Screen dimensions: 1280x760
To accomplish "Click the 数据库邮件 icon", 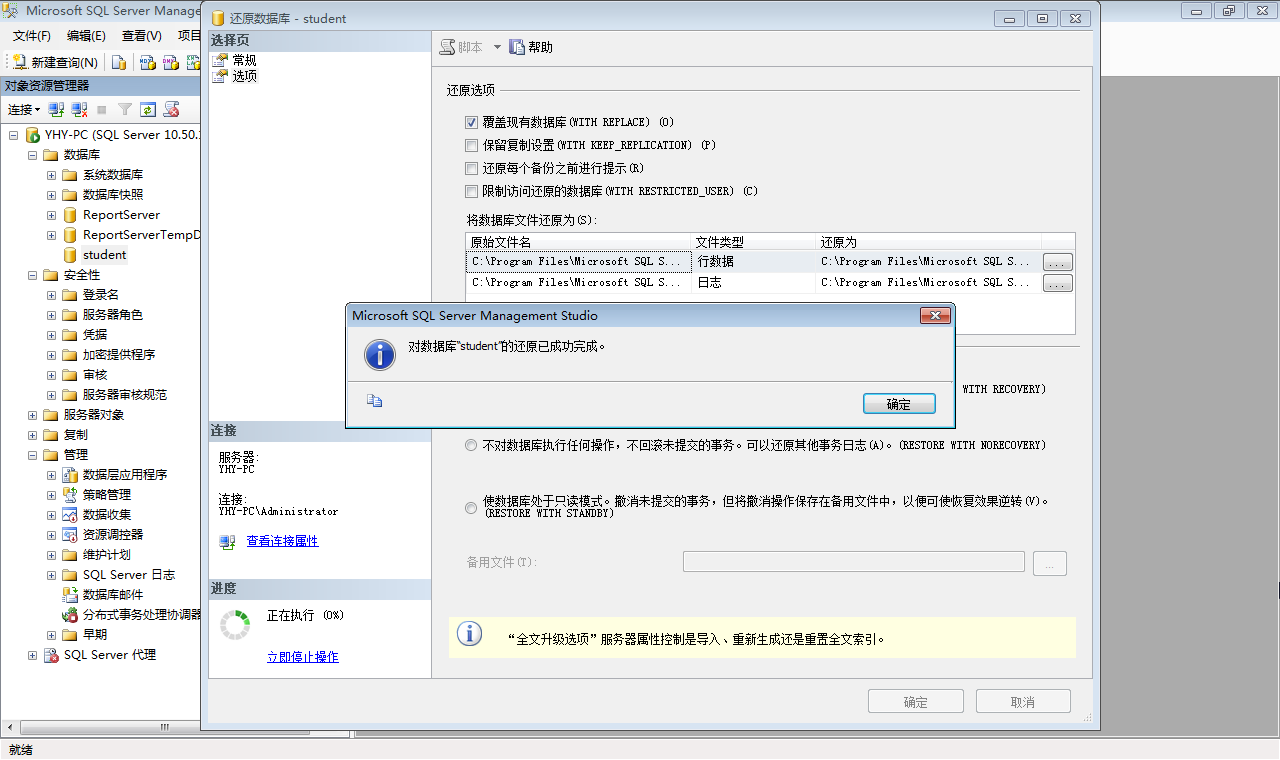I will tap(70, 595).
